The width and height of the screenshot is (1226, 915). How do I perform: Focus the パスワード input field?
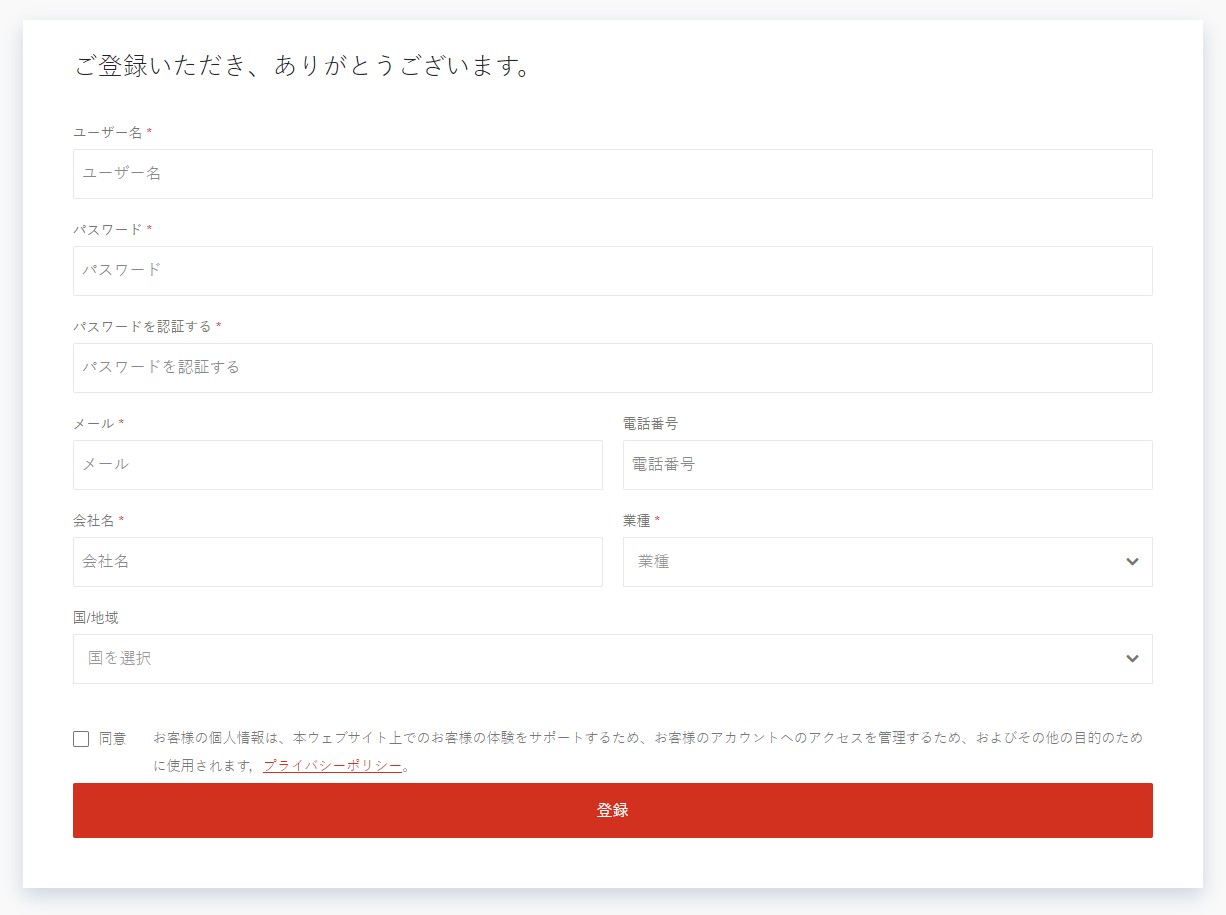click(x=612, y=271)
